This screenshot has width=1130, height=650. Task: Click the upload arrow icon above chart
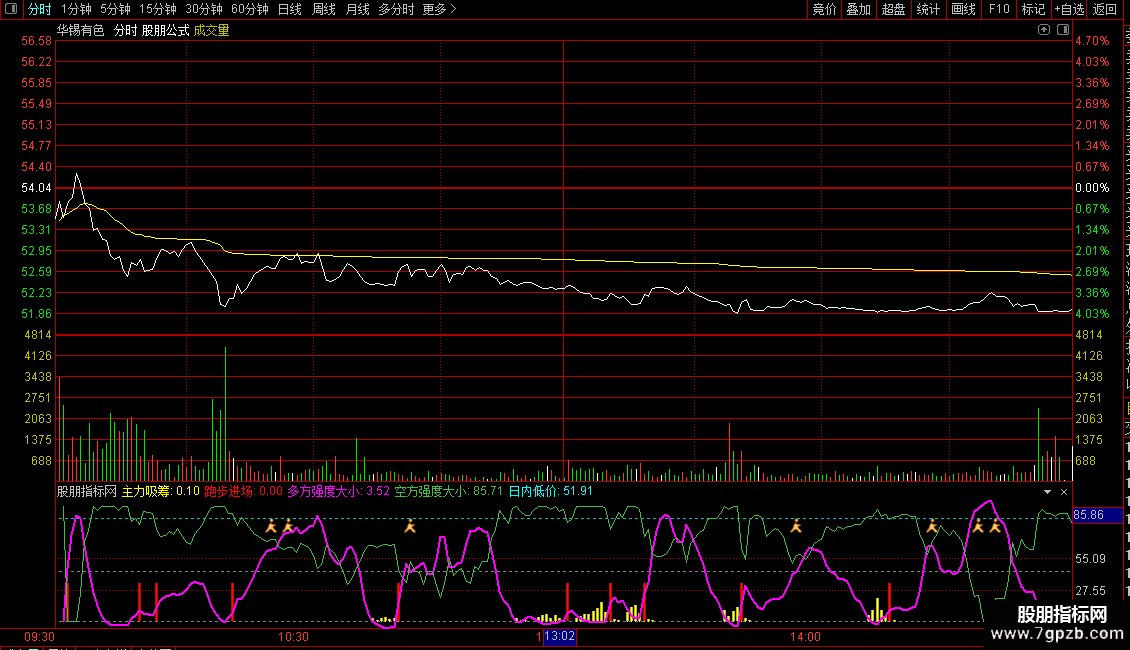tap(1044, 30)
